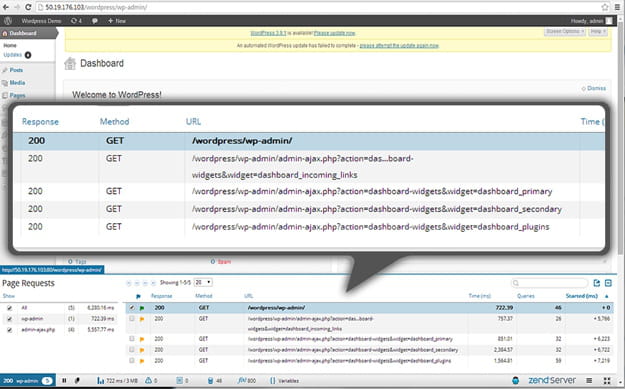Open the Pages sidebar menu

click(18, 95)
